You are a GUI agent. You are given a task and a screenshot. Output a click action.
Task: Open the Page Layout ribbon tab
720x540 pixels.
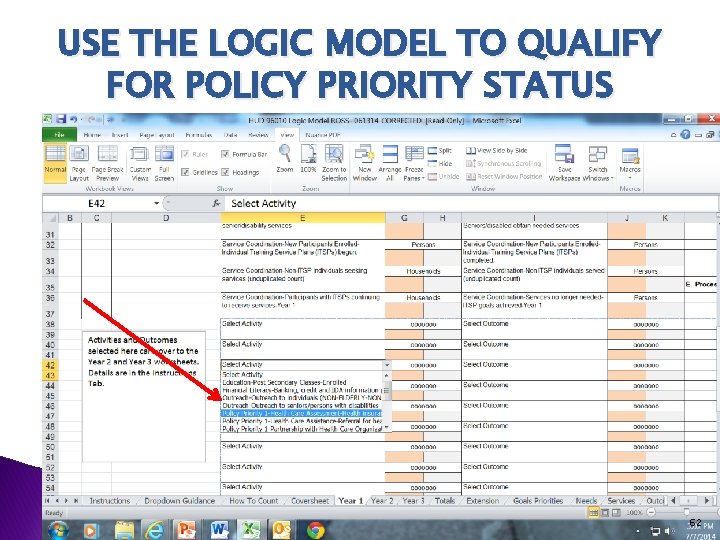pos(157,135)
